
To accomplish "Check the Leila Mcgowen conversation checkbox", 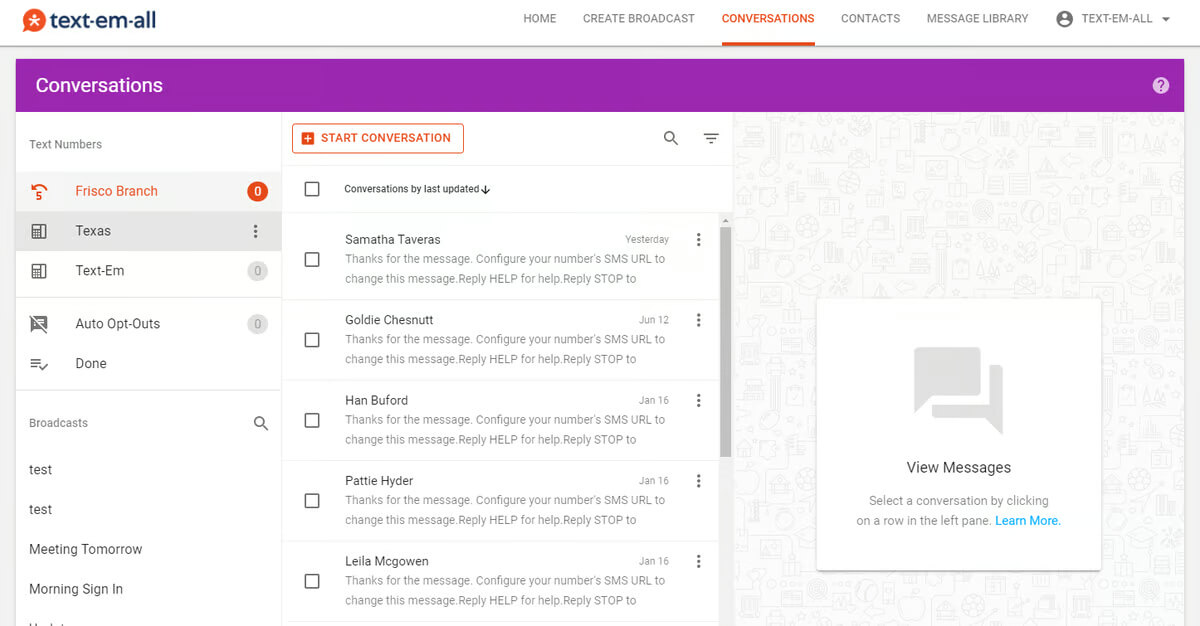I will 312,581.
